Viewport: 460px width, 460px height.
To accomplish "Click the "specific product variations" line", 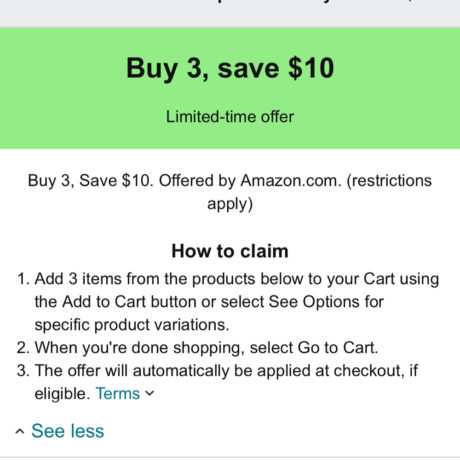I will click(x=132, y=325).
